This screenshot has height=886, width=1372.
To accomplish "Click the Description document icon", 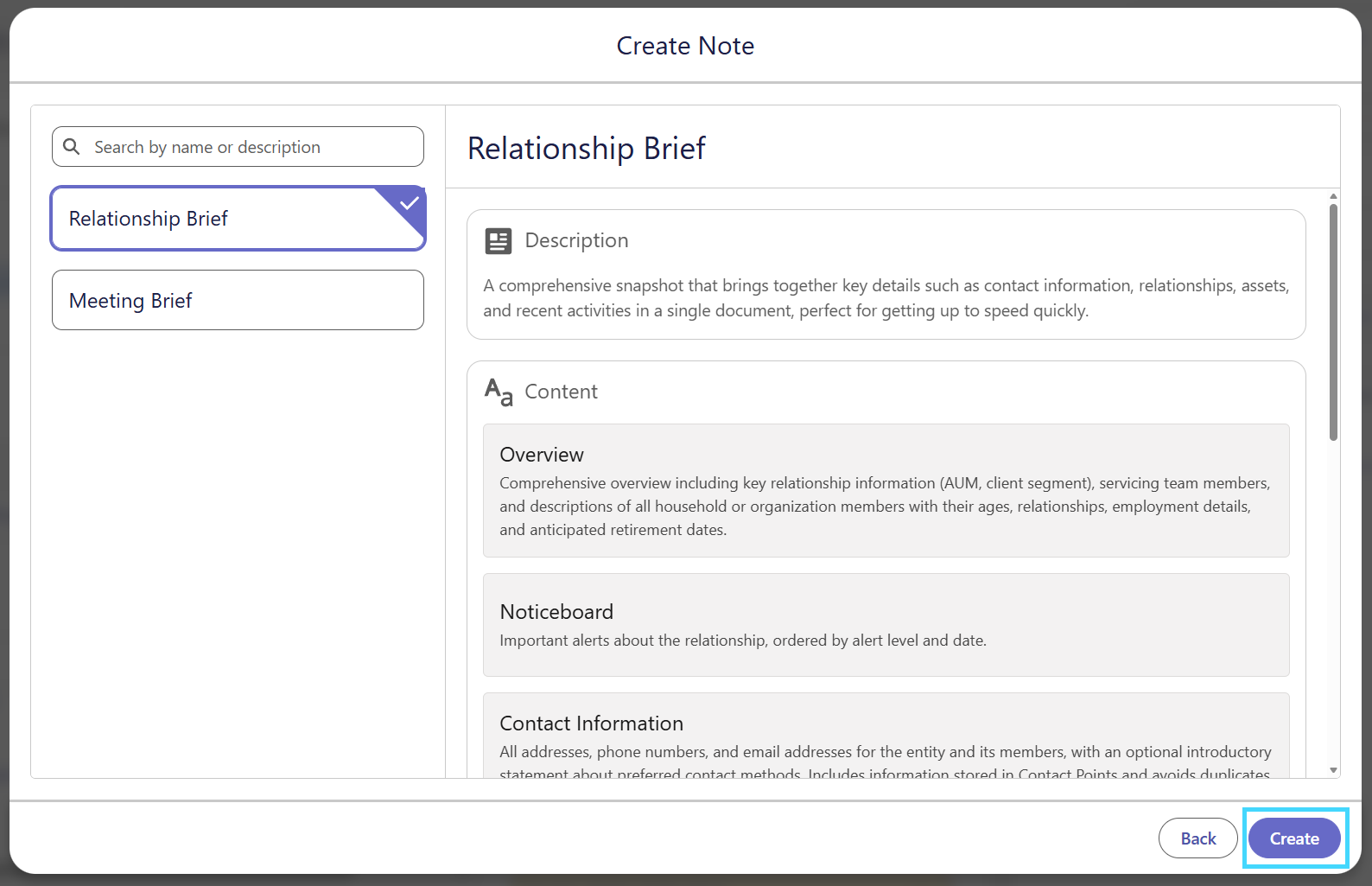I will tap(499, 241).
